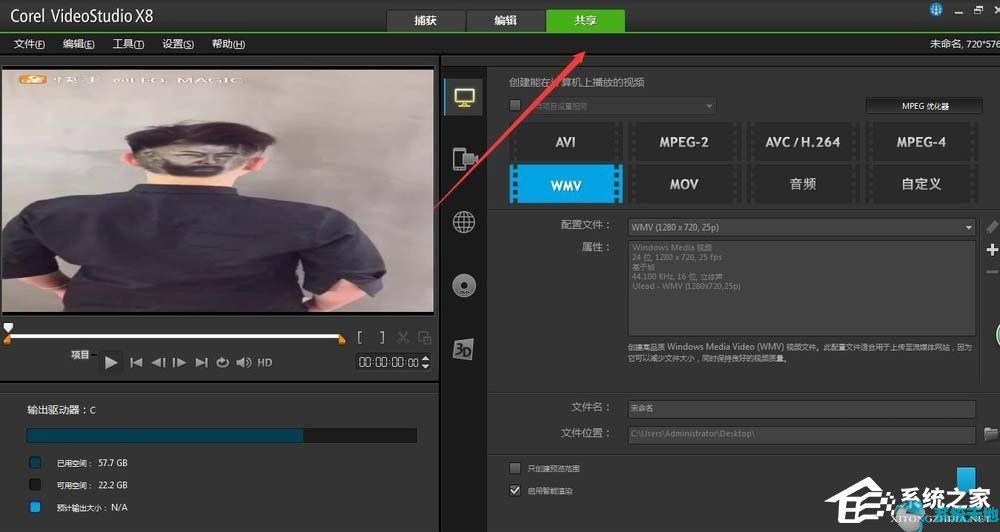The image size is (1000, 532).
Task: Select the Disc burning category icon
Action: [x=464, y=285]
